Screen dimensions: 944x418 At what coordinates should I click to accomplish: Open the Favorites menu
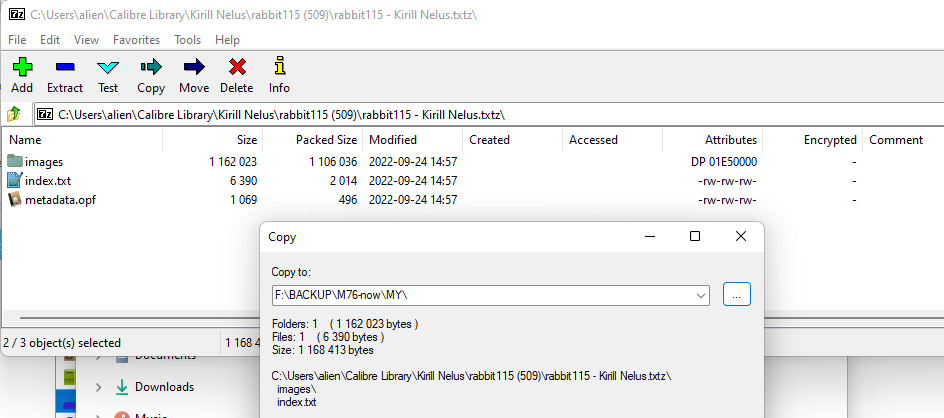137,40
